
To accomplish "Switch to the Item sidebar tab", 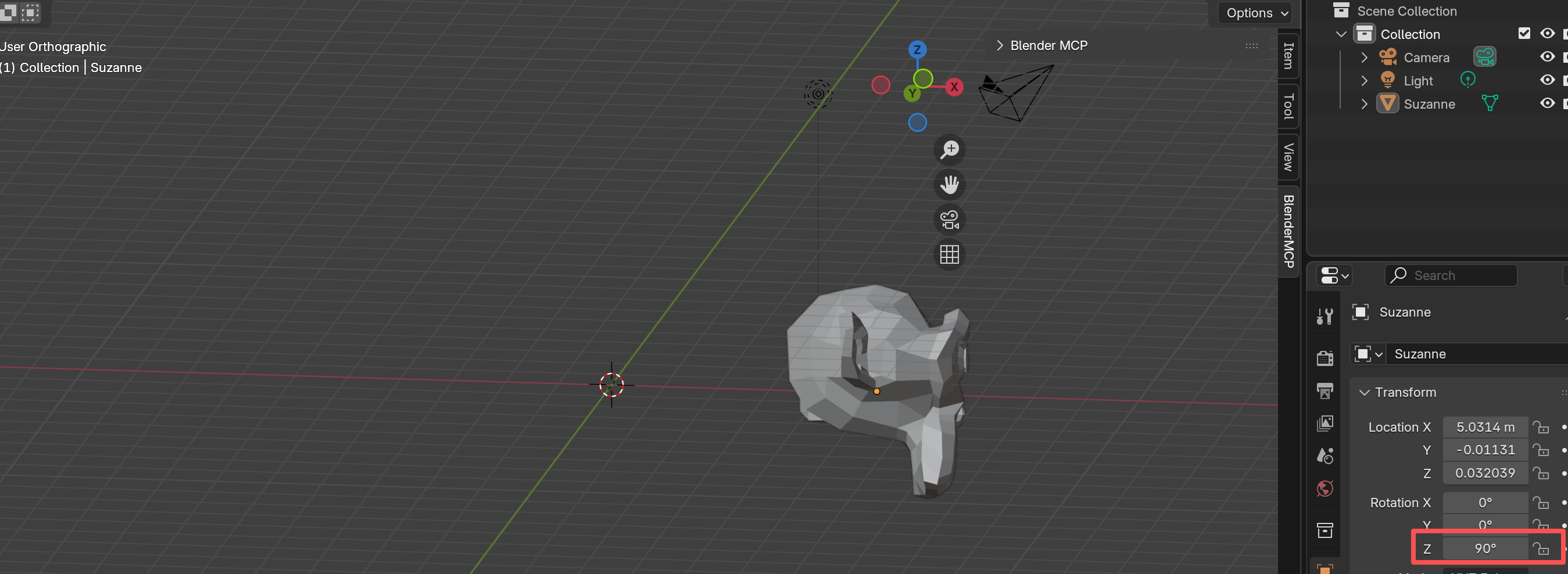I will pyautogui.click(x=1288, y=56).
